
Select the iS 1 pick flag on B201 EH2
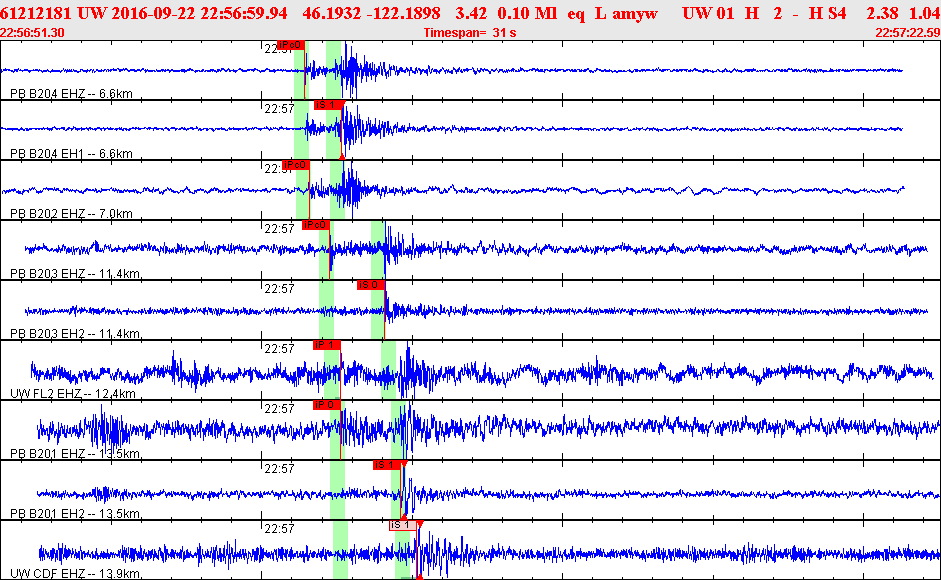(x=387, y=465)
